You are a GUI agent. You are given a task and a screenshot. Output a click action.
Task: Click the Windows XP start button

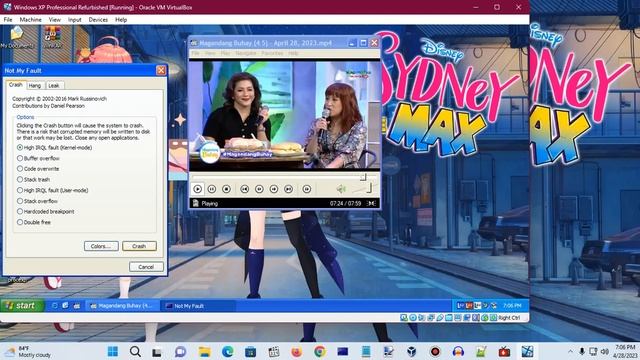tap(22, 305)
